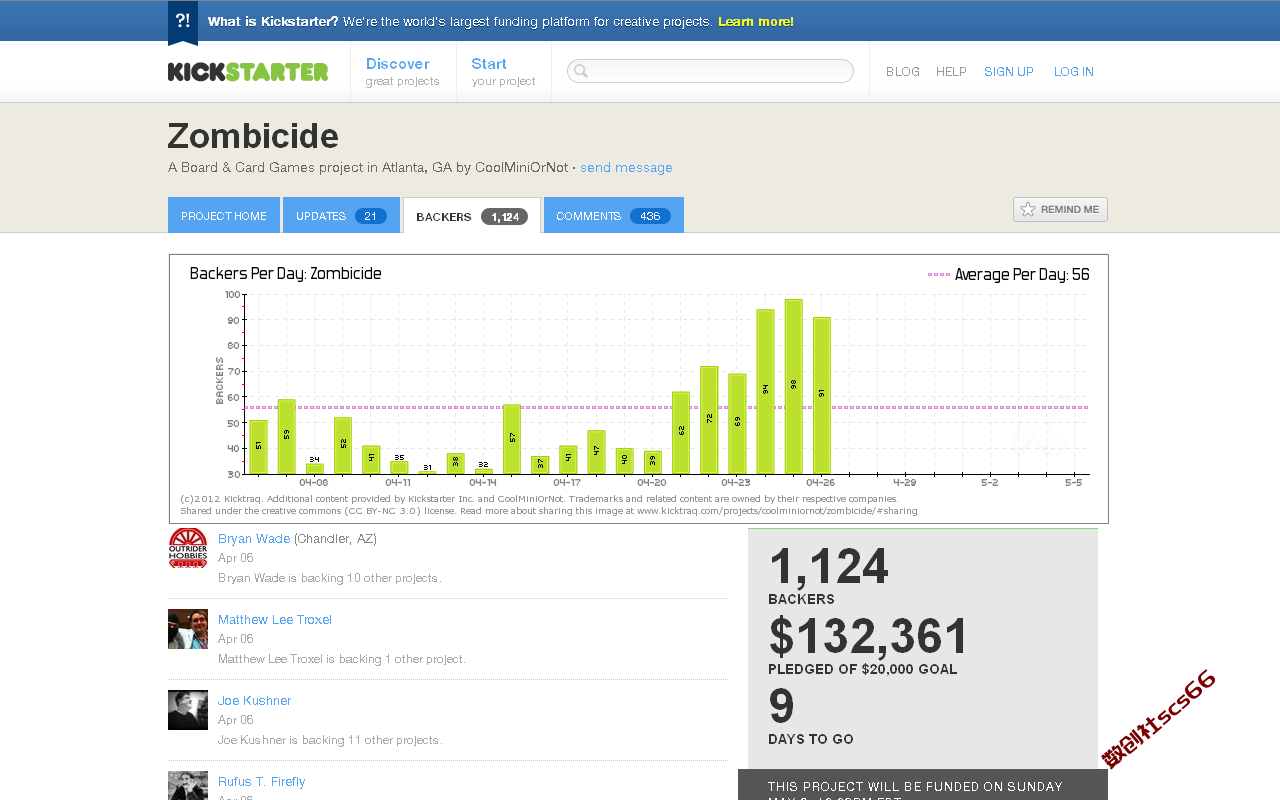This screenshot has width=1280, height=800.
Task: Open Matthew Lee Troxel's avatar photo
Action: (188, 629)
